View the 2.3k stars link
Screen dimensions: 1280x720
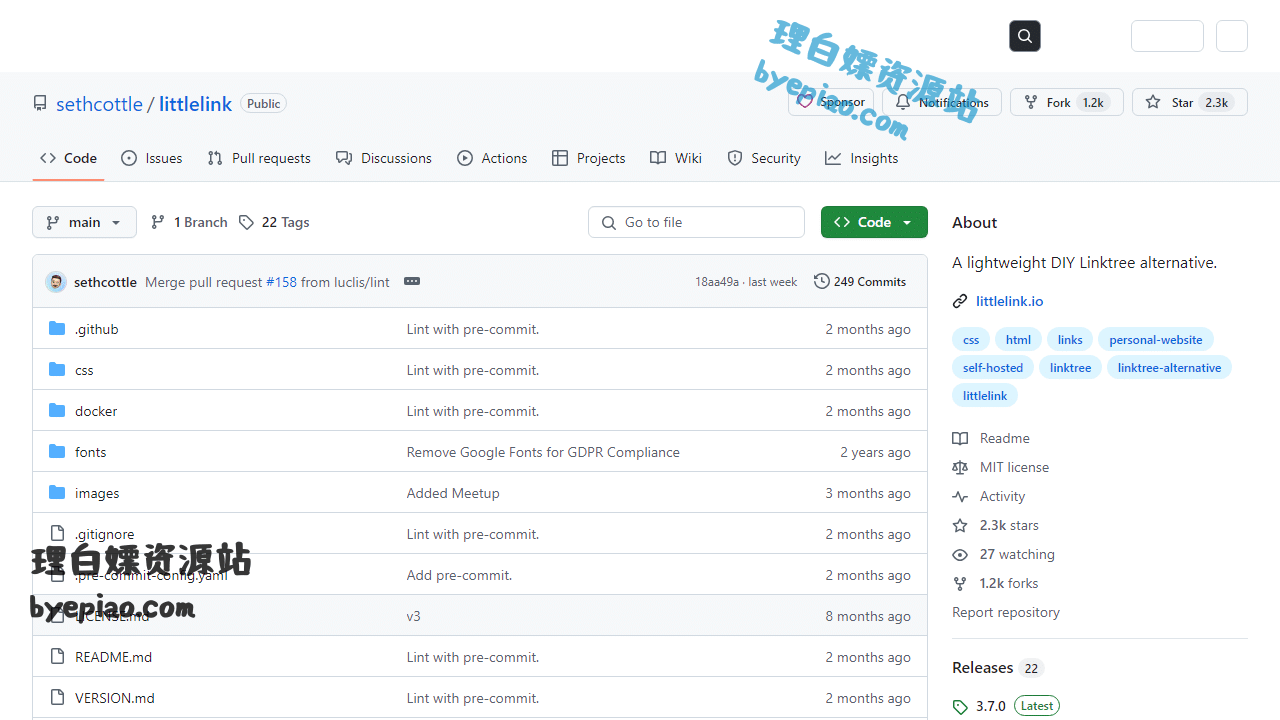[x=996, y=525]
